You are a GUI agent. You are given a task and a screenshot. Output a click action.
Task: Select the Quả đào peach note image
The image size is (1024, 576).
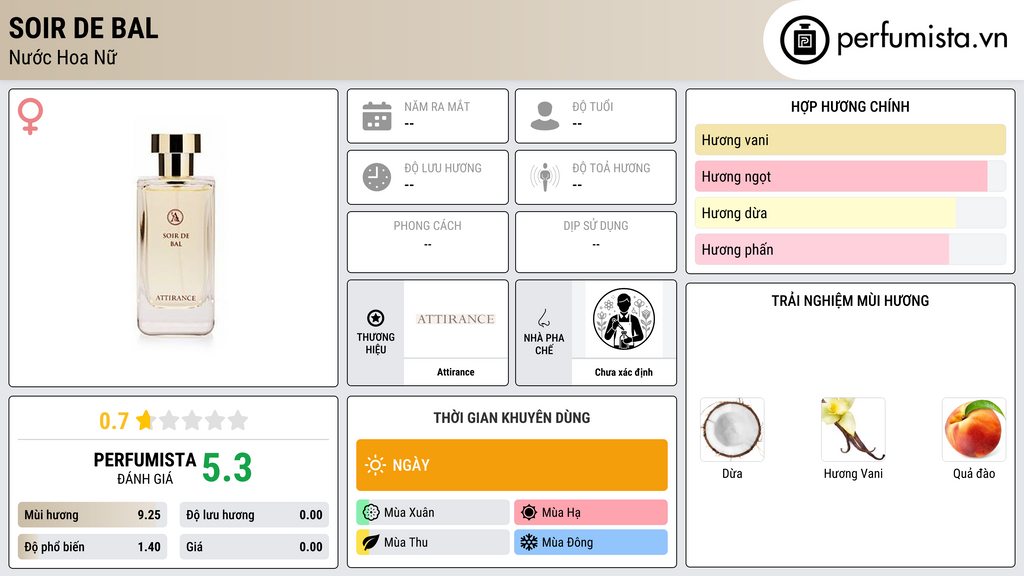[974, 430]
